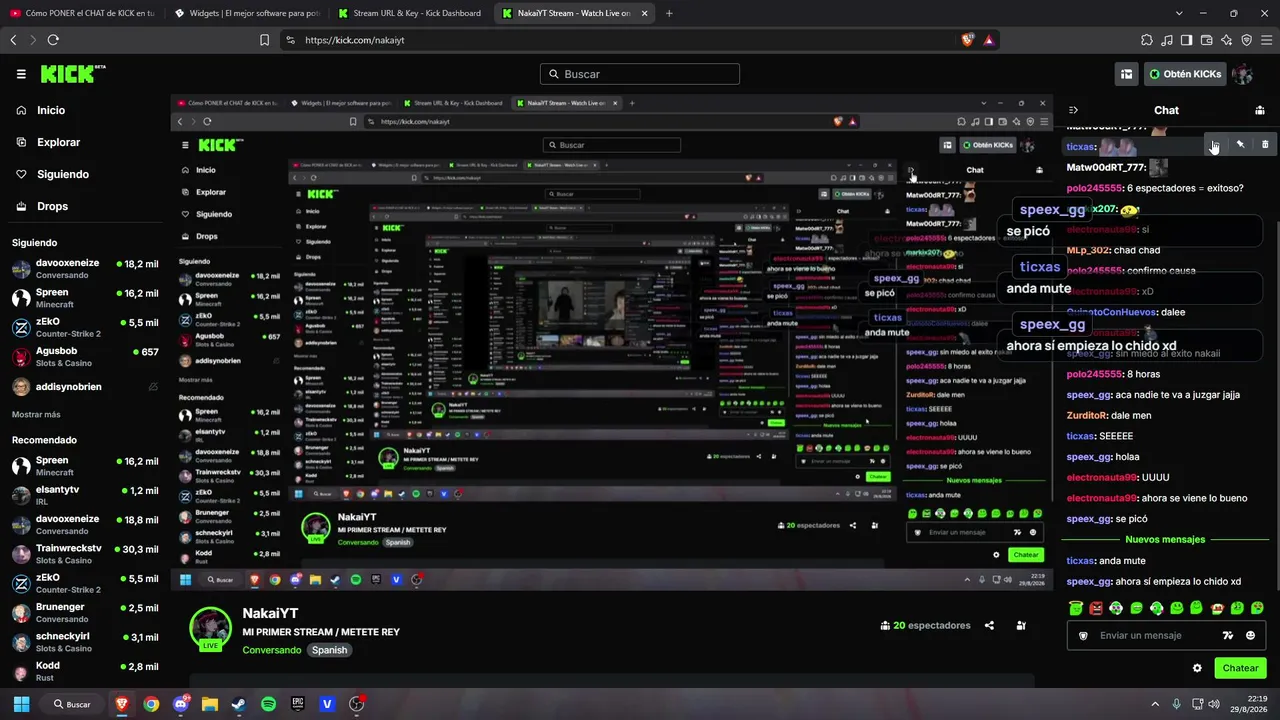Open the music note playlist icon in the toolbar
This screenshot has width=1280, height=720.
tap(1166, 40)
